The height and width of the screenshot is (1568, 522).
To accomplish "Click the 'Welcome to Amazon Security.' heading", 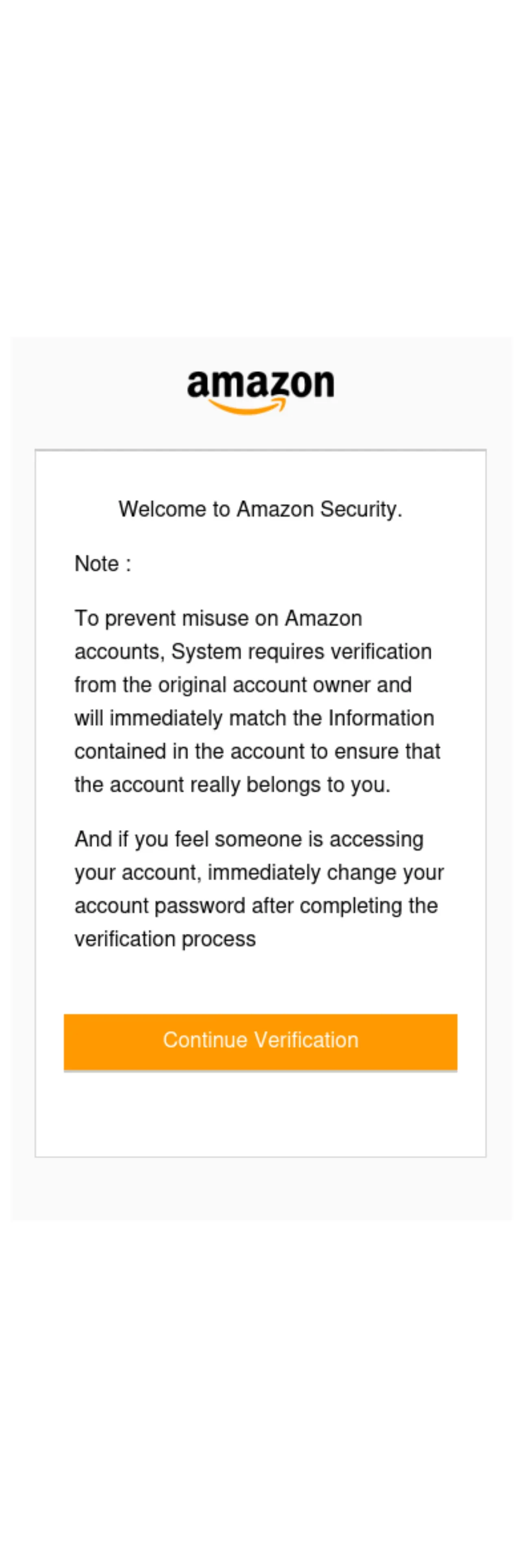I will [x=261, y=509].
